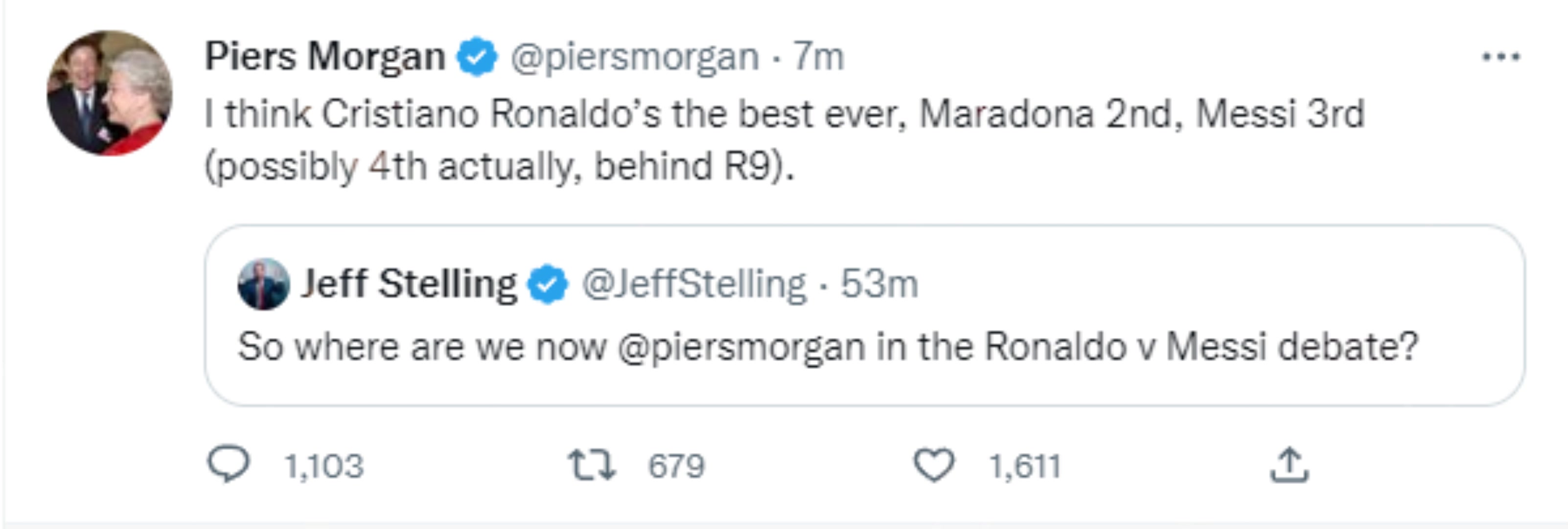This screenshot has width=1568, height=529.
Task: Like the tweet with heart icon
Action: (x=934, y=465)
